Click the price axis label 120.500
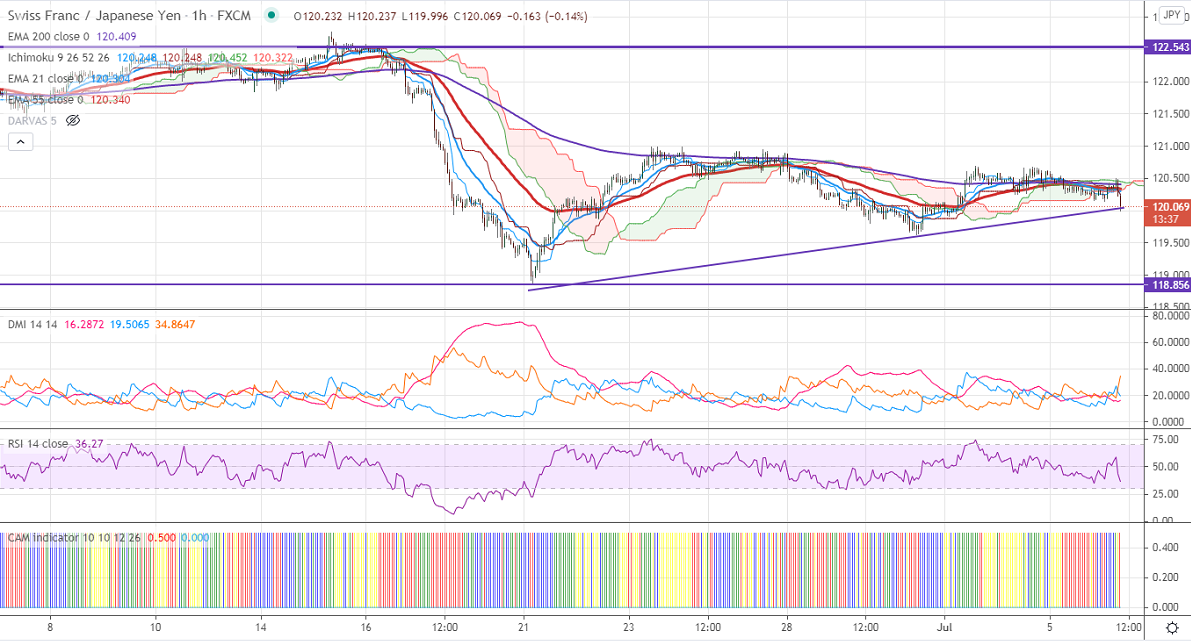 (x=1170, y=179)
